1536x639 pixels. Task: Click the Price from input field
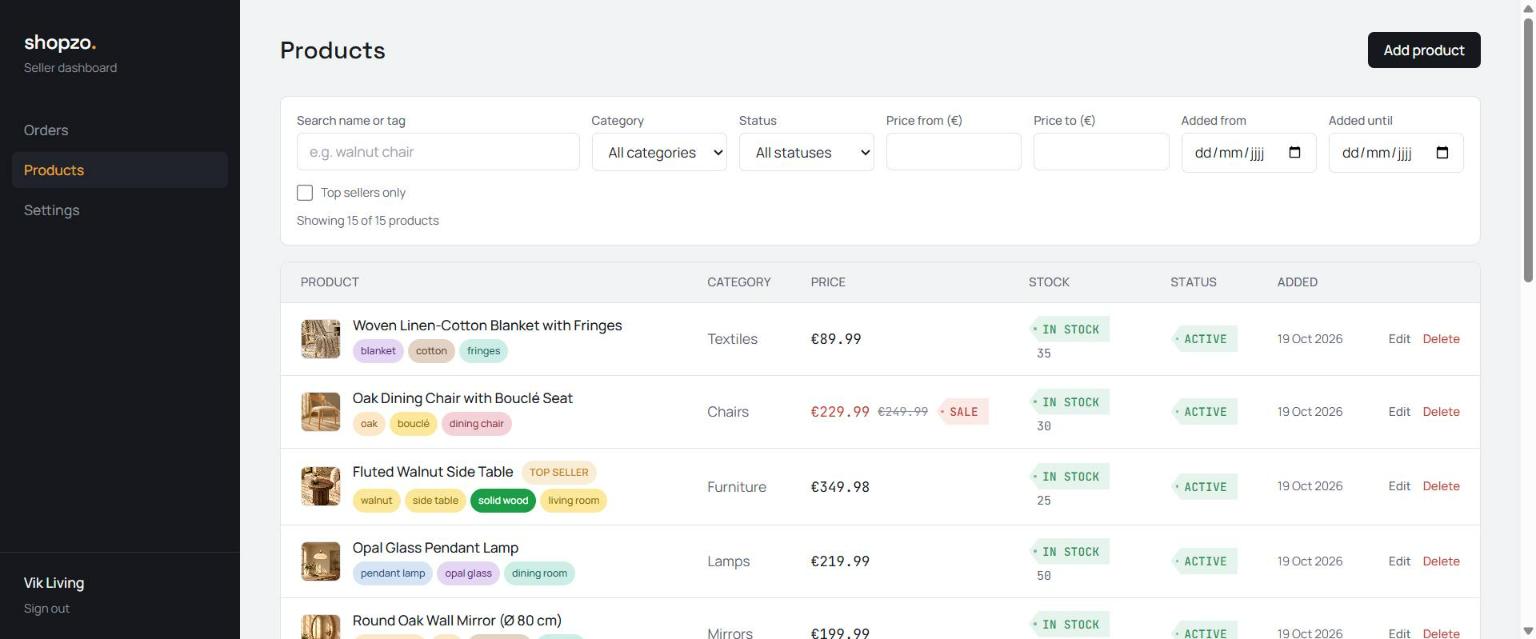[954, 152]
